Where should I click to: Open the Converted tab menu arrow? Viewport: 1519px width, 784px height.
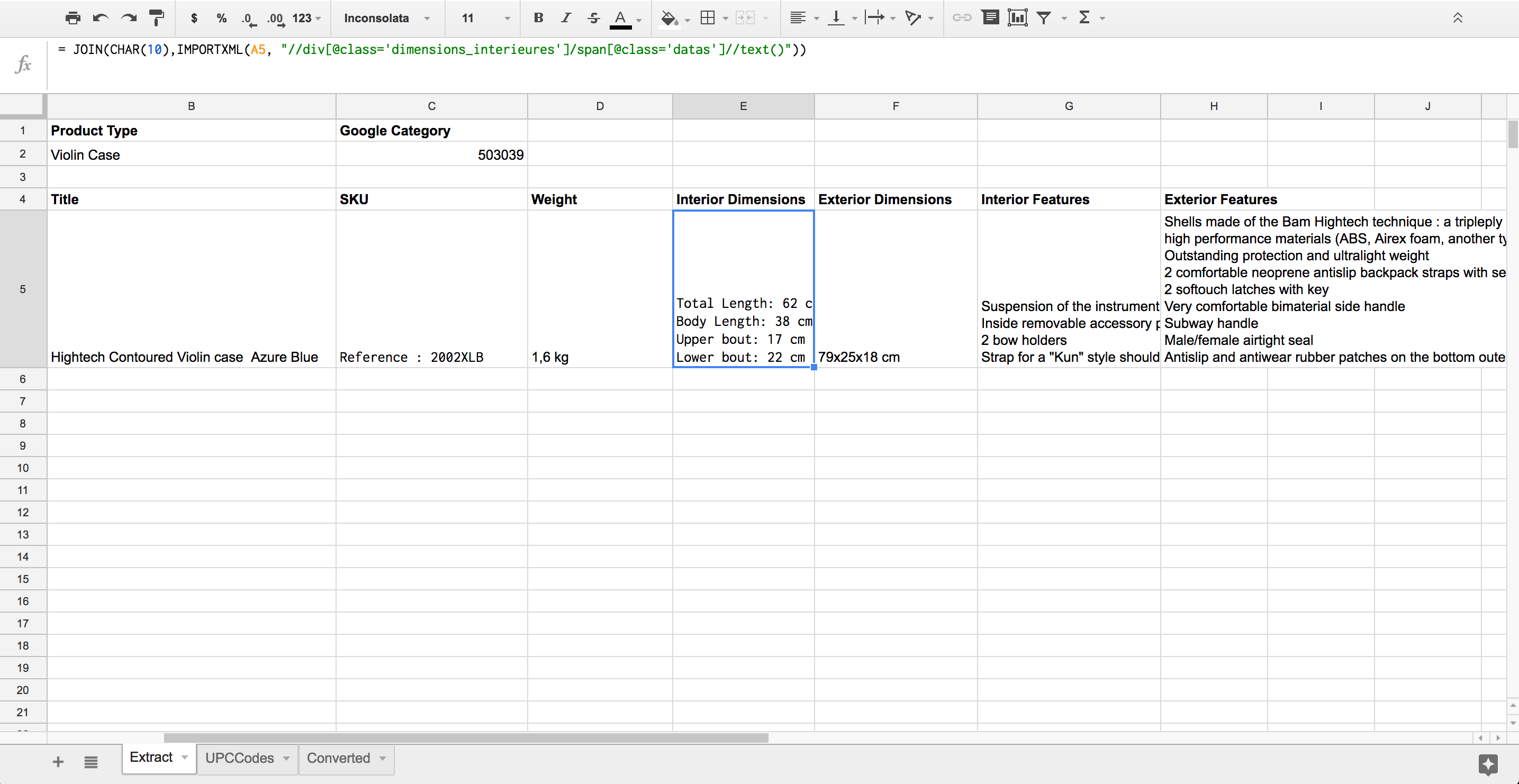click(x=383, y=758)
